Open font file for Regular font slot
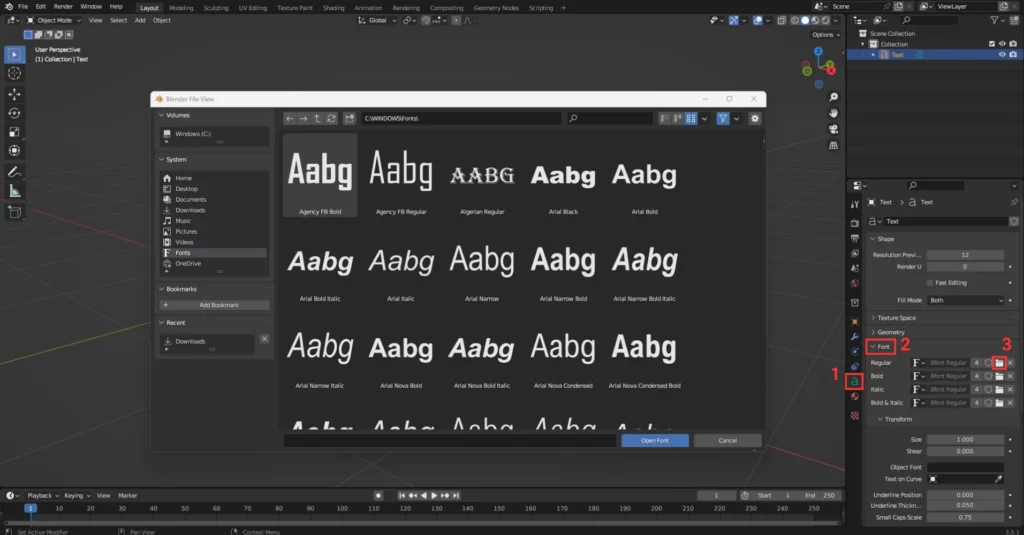 click(x=999, y=363)
